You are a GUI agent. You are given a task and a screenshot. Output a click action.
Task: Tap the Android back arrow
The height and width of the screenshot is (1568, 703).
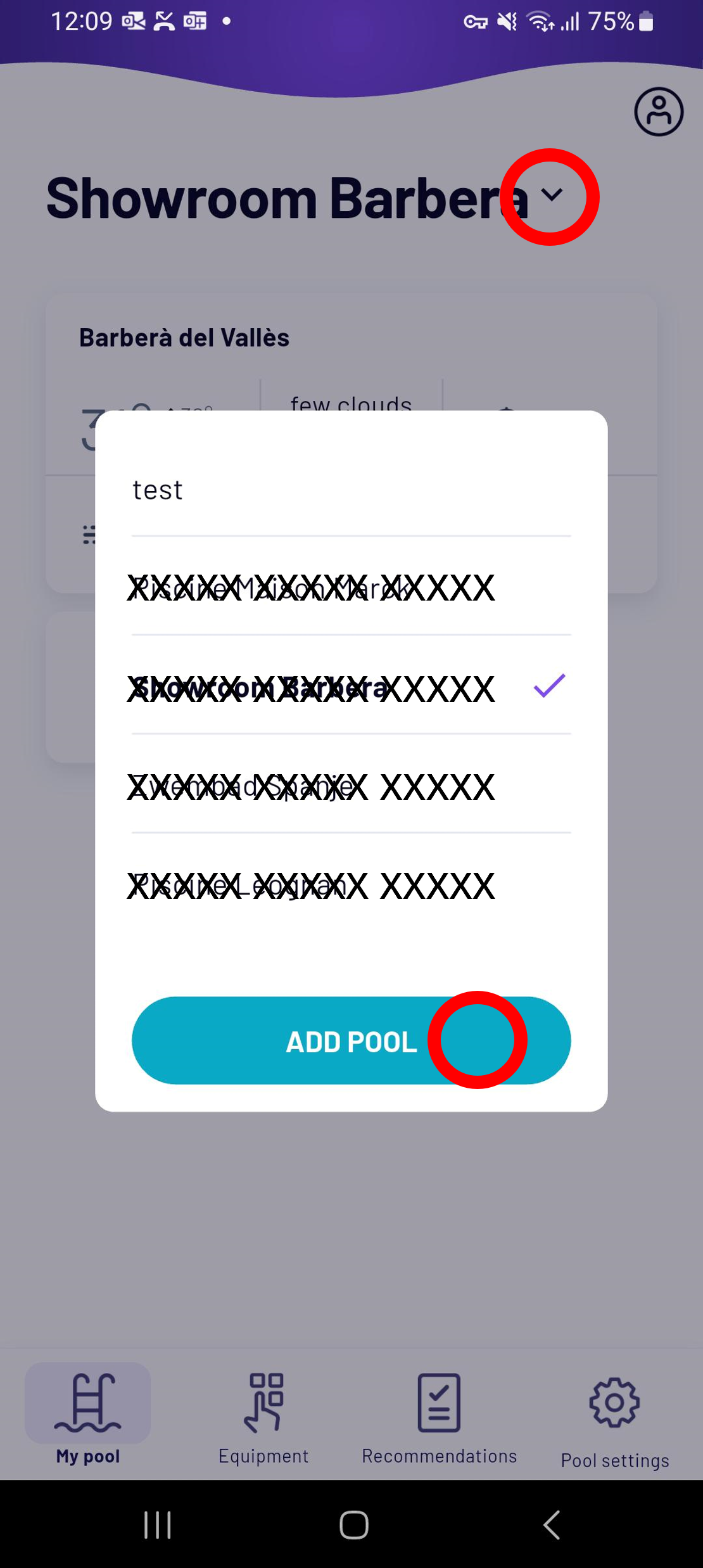[x=552, y=1524]
